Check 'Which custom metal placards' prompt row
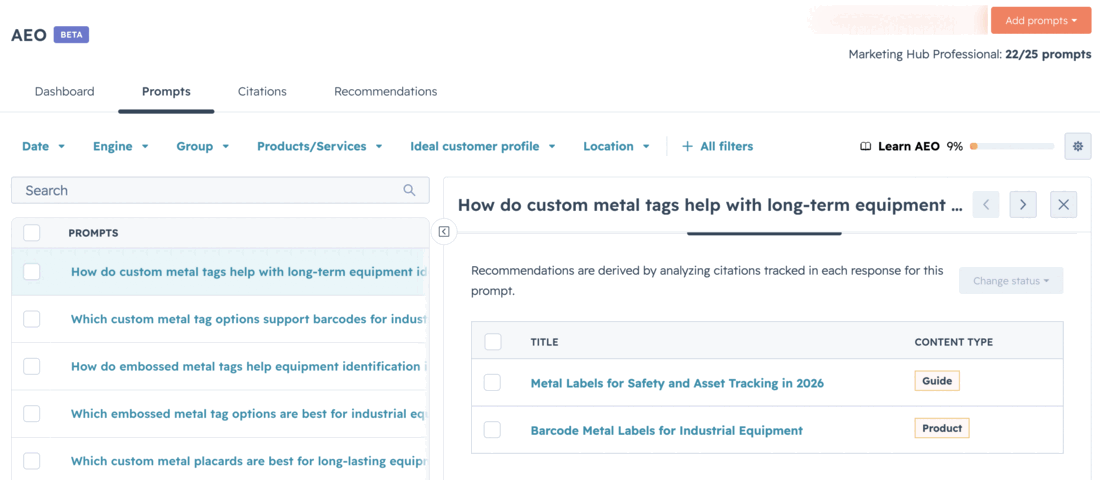The image size is (1100, 480). (x=32, y=461)
